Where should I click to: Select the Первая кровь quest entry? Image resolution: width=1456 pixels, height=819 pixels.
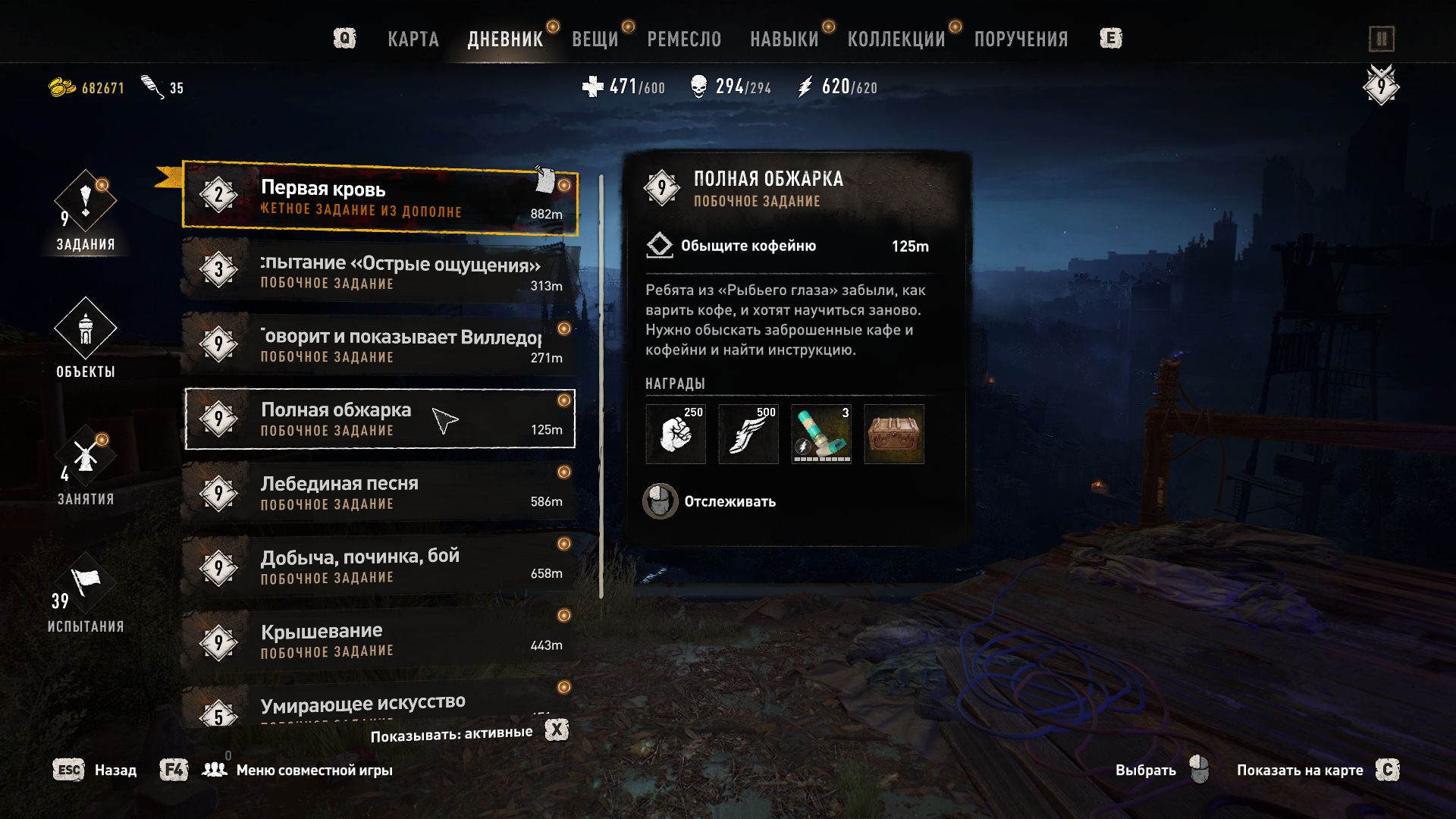tap(380, 198)
